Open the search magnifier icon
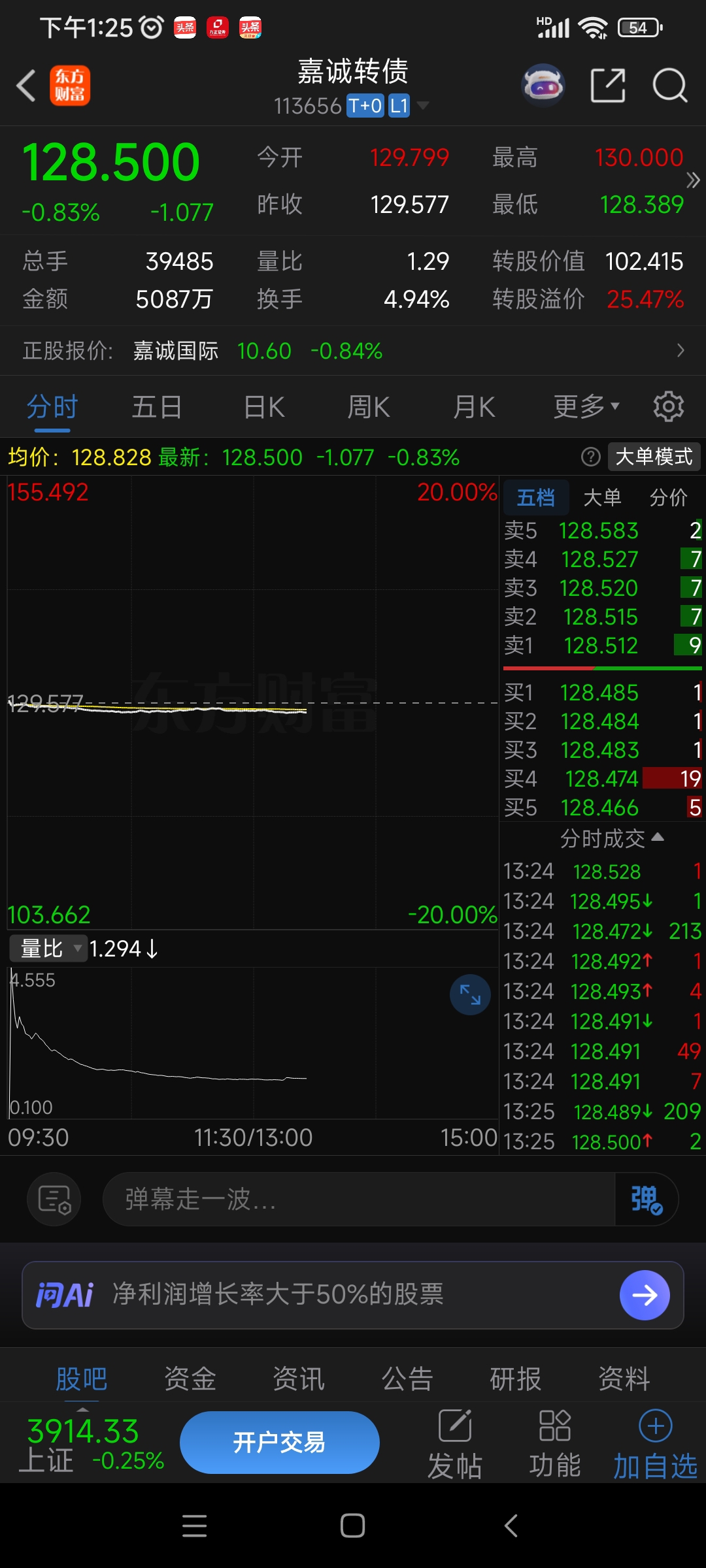Viewport: 706px width, 1568px height. click(x=670, y=86)
